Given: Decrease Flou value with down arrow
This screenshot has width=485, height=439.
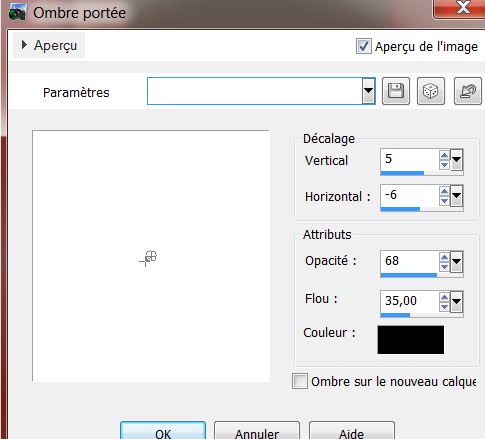Looking at the screenshot, I should (x=444, y=307).
